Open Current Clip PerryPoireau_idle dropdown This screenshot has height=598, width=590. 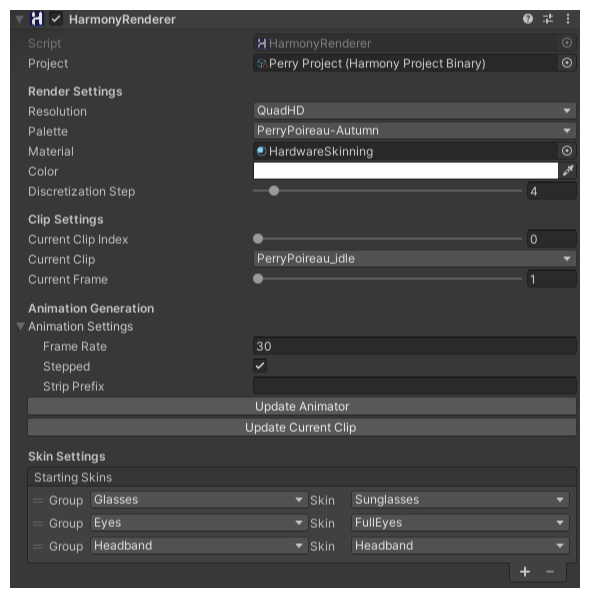(415, 259)
